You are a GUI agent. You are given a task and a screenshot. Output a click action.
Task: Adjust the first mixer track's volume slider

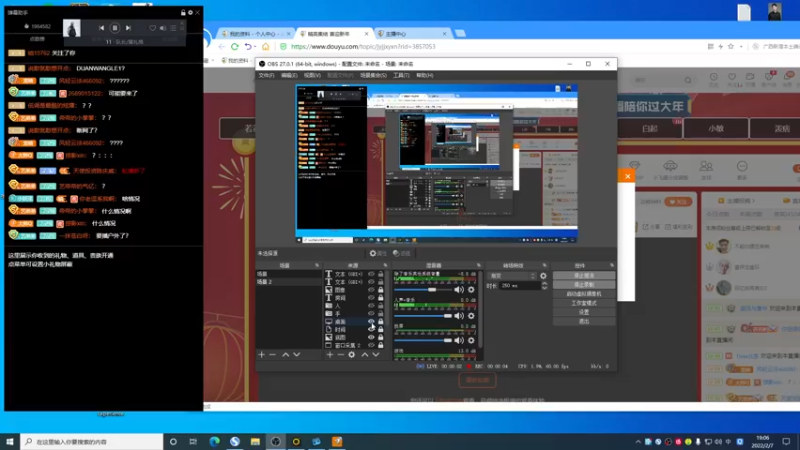tap(423, 290)
